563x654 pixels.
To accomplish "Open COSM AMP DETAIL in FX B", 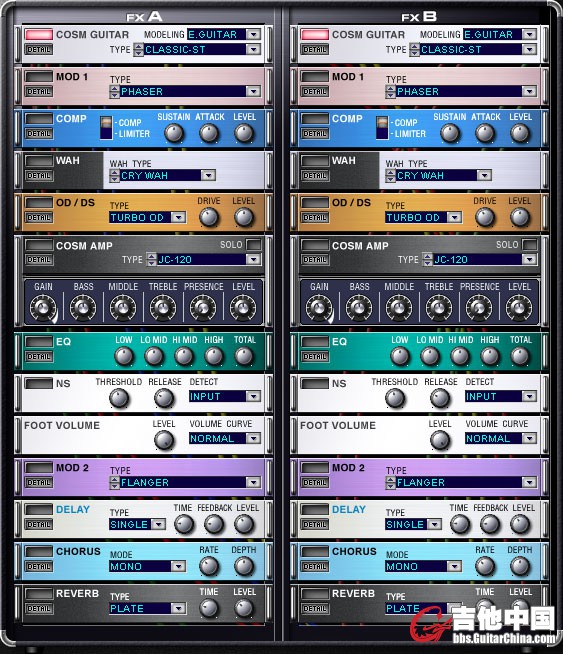I will pos(315,259).
